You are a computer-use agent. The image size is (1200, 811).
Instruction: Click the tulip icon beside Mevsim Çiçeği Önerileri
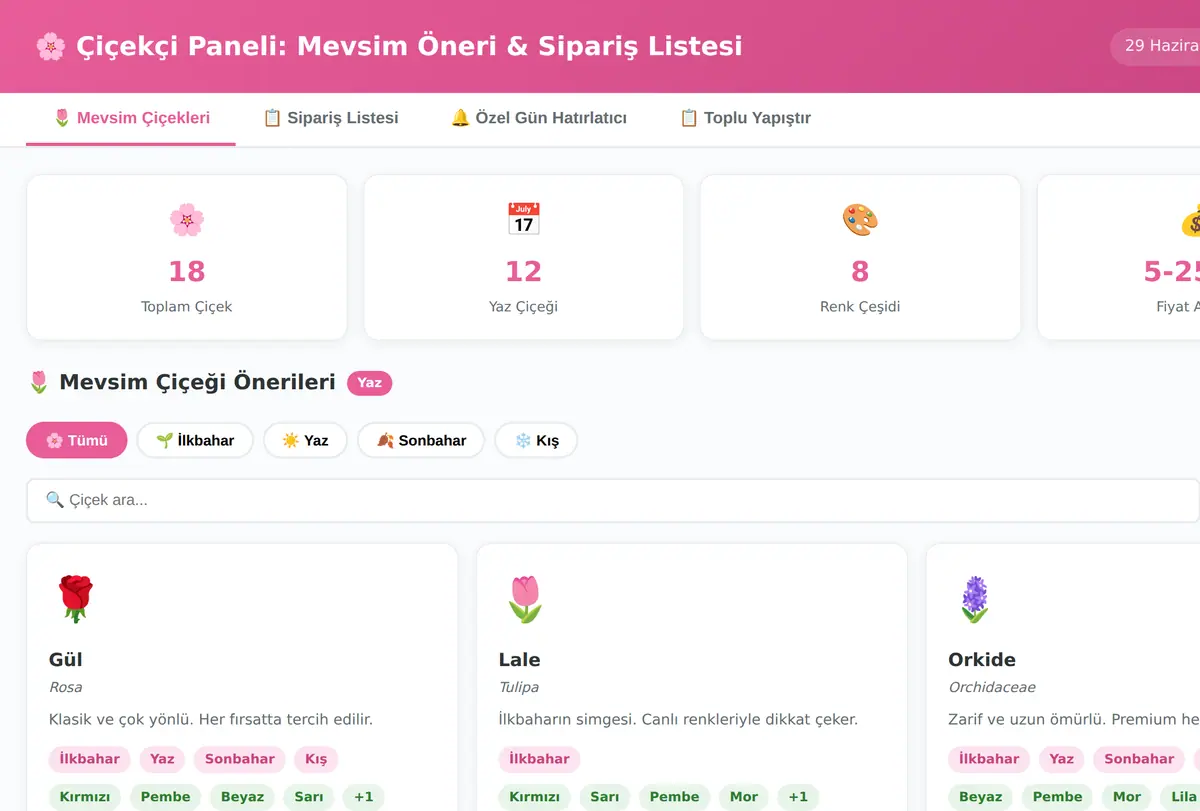[39, 382]
